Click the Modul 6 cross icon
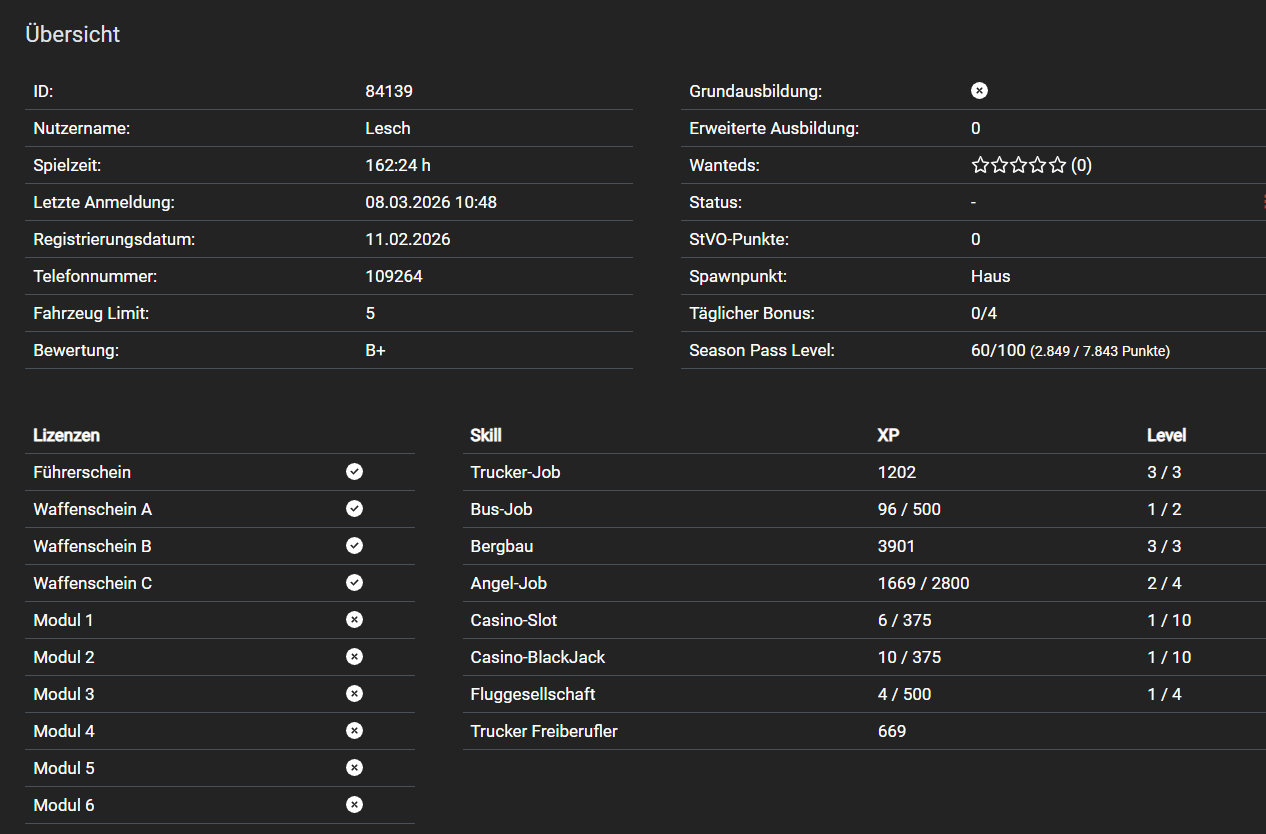 click(x=354, y=805)
